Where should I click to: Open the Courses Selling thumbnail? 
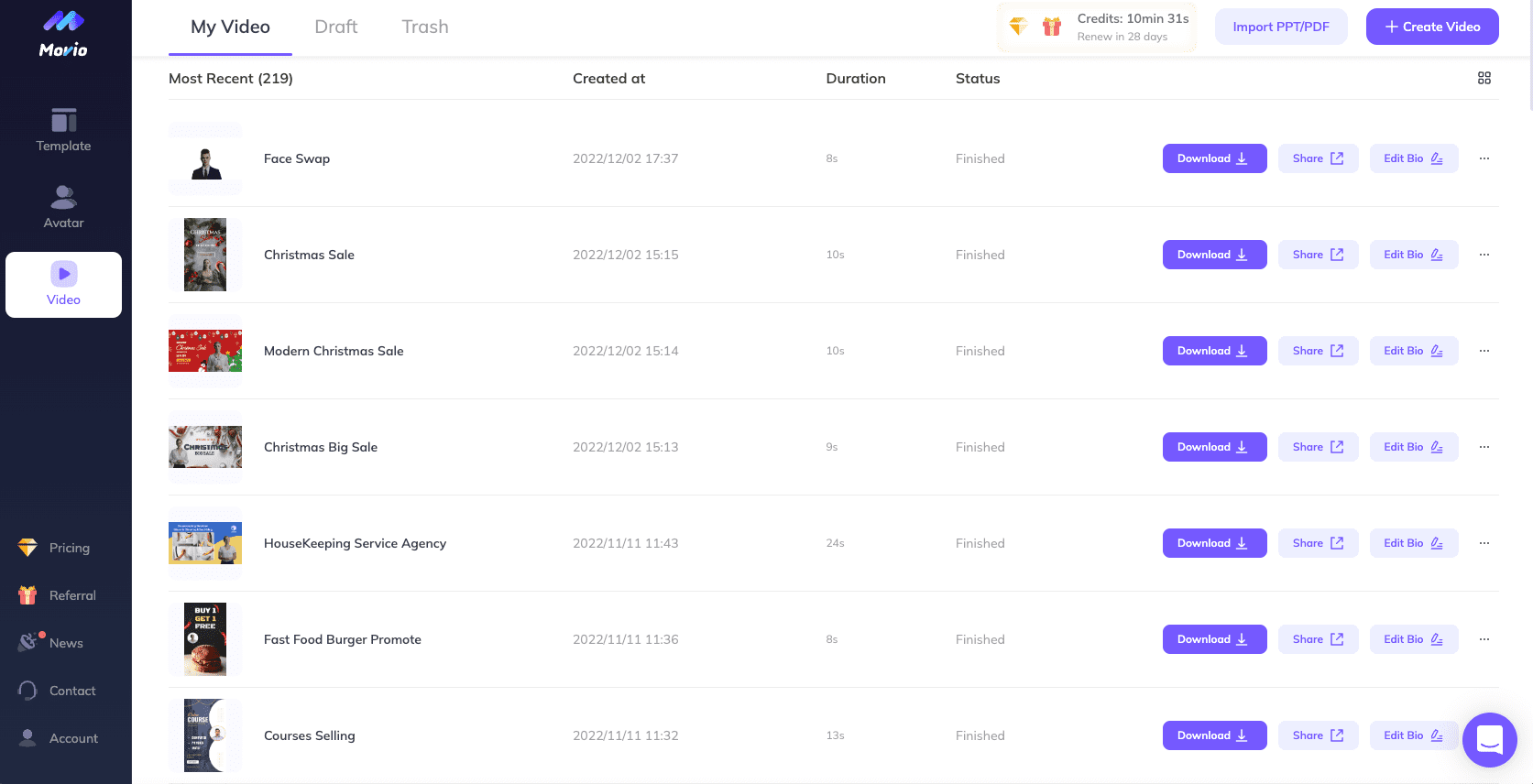pyautogui.click(x=205, y=735)
